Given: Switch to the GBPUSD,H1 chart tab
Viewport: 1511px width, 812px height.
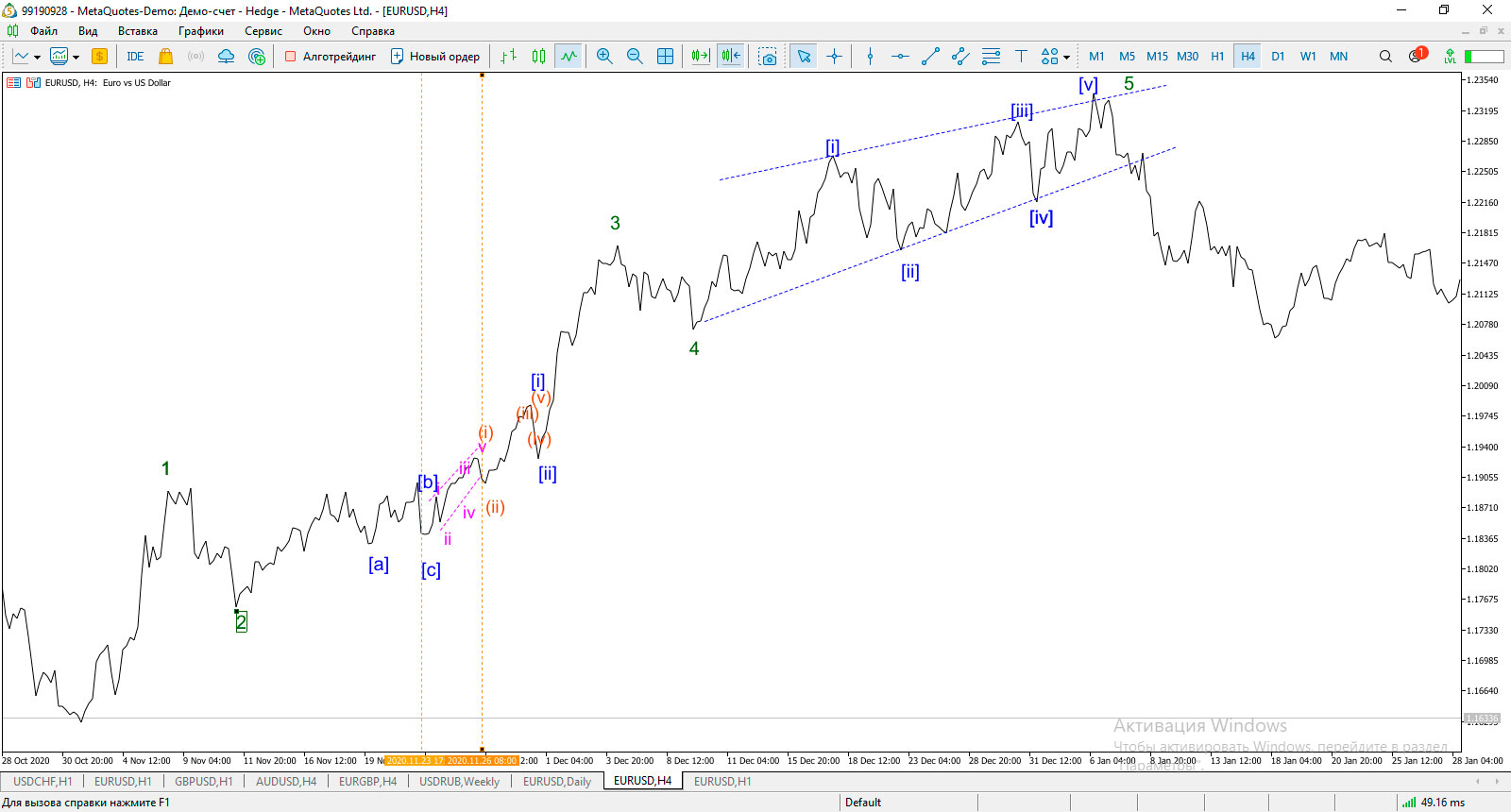Looking at the screenshot, I should [x=203, y=782].
